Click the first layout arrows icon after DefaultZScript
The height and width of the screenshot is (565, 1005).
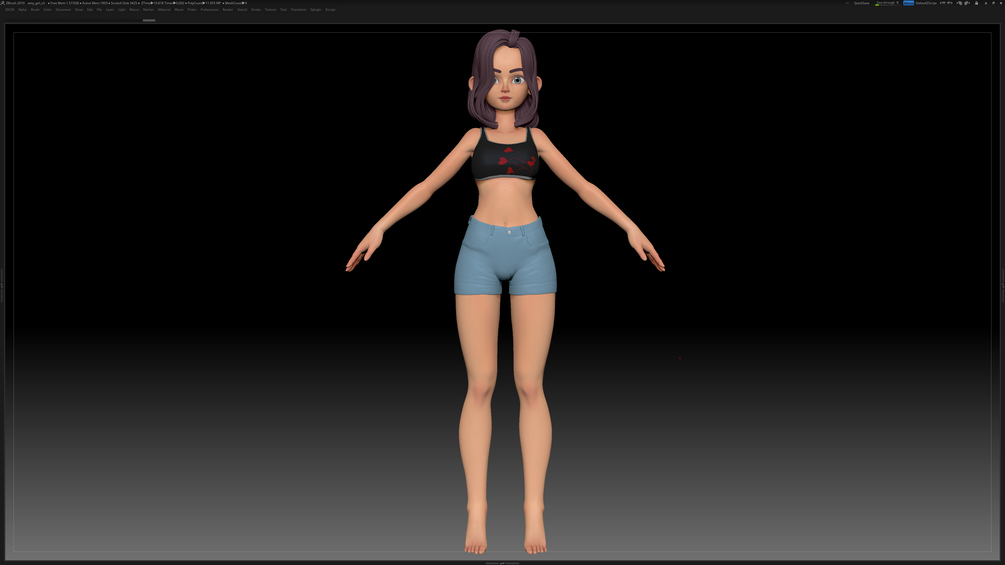(x=942, y=3)
